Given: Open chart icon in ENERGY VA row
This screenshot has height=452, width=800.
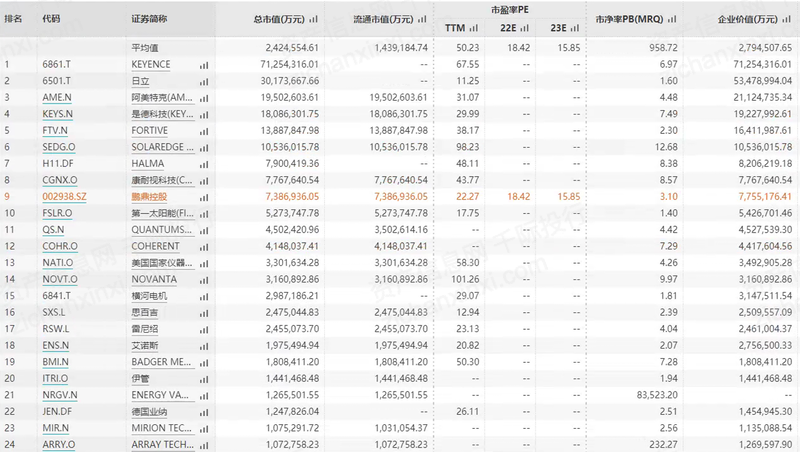Looking at the screenshot, I should (x=204, y=396).
